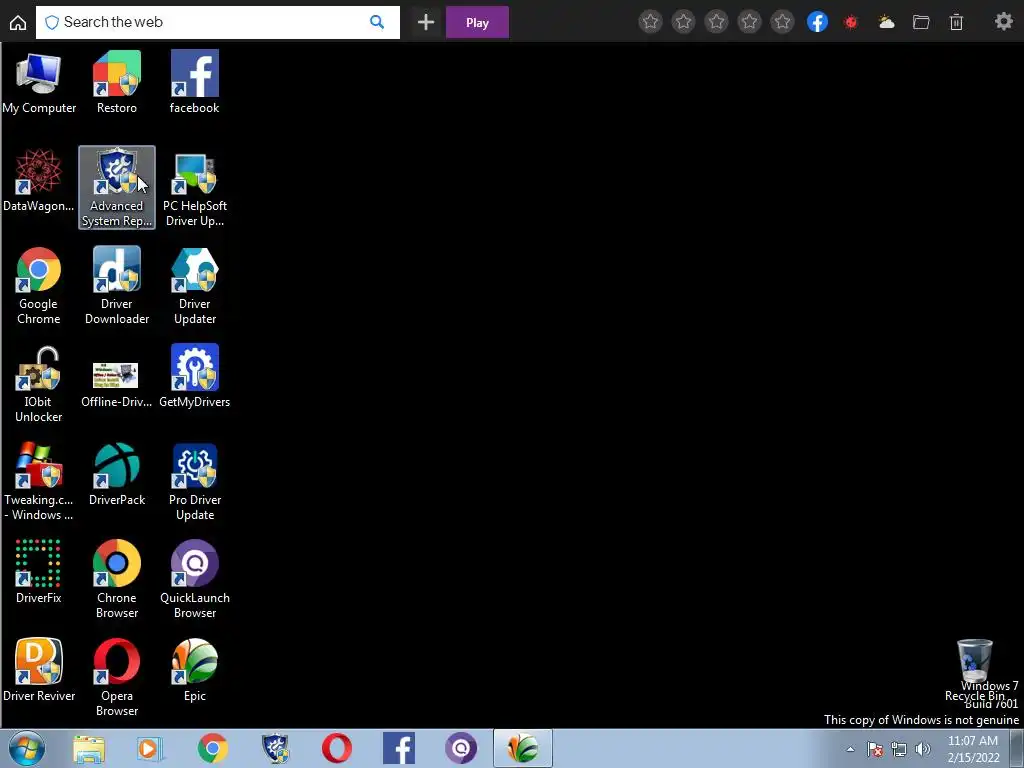Show hidden tray icons arrow
Viewport: 1024px width, 768px height.
pos(850,749)
